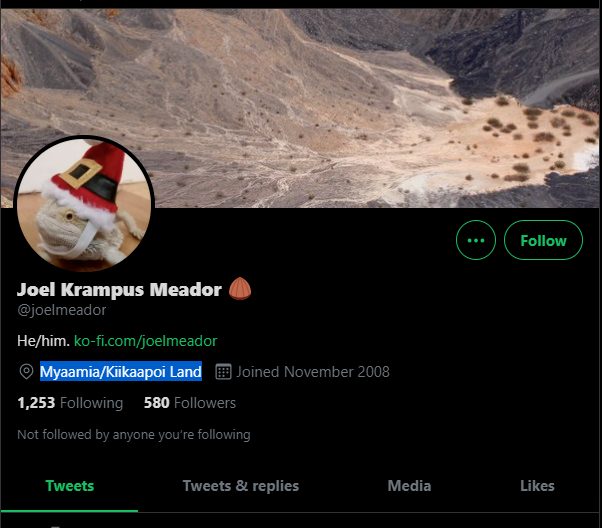Screen dimensions: 602x528
Task: Click the Joined November 2008 text
Action: pos(313,372)
